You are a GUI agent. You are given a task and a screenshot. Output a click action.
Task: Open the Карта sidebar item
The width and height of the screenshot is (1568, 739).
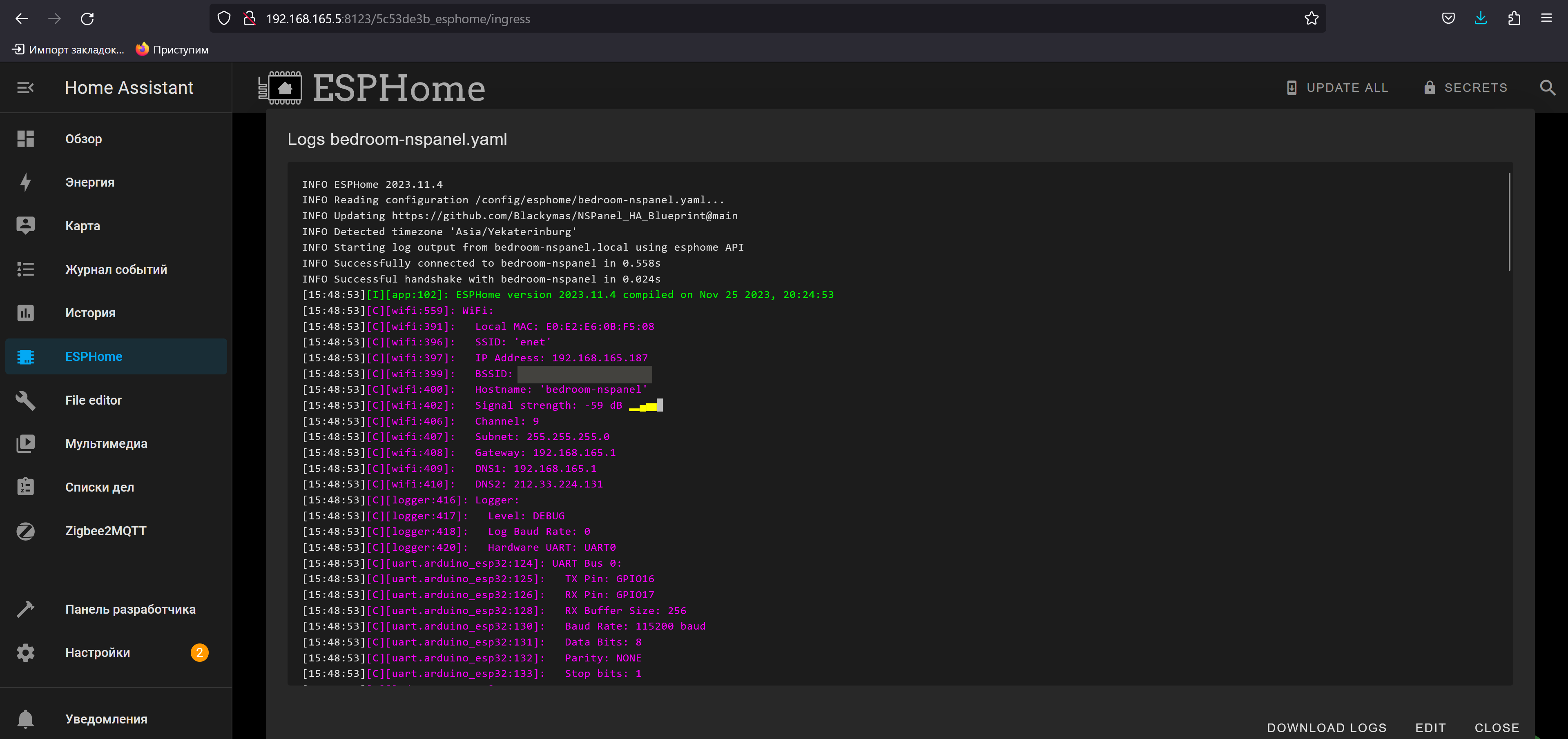116,226
